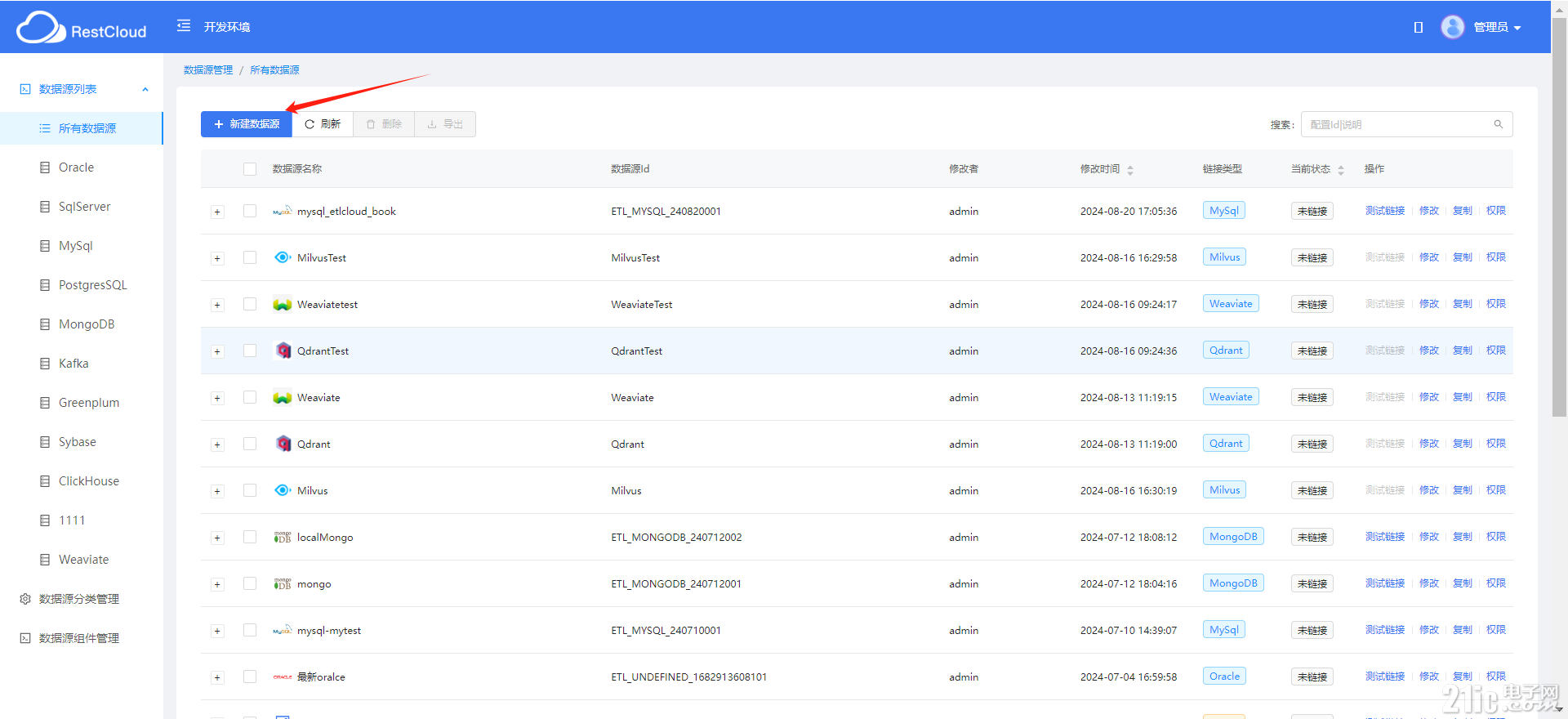Check the box for the Milvus row
1568x719 pixels.
pyautogui.click(x=250, y=490)
